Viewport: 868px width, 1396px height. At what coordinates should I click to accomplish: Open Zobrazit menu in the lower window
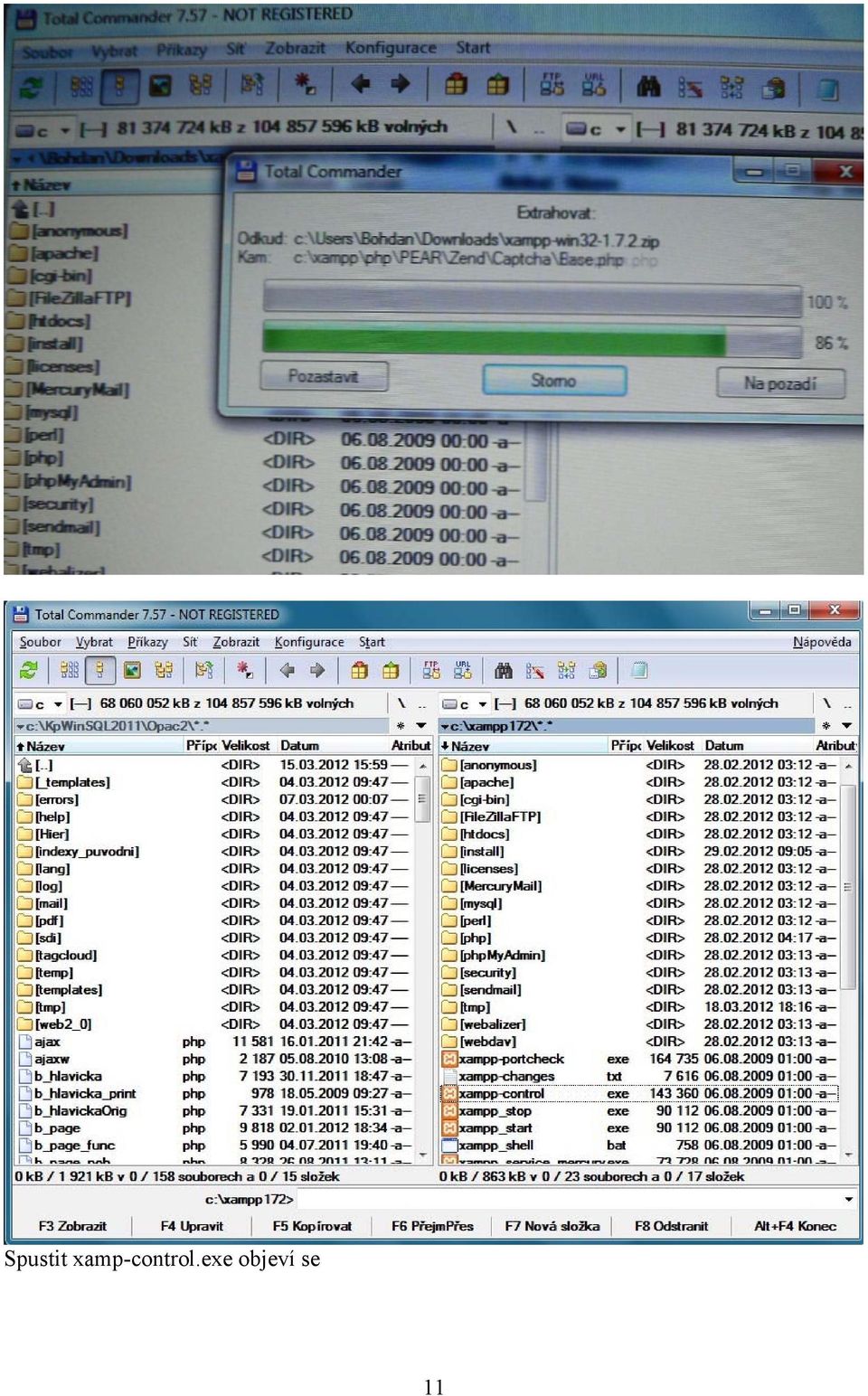[x=236, y=642]
